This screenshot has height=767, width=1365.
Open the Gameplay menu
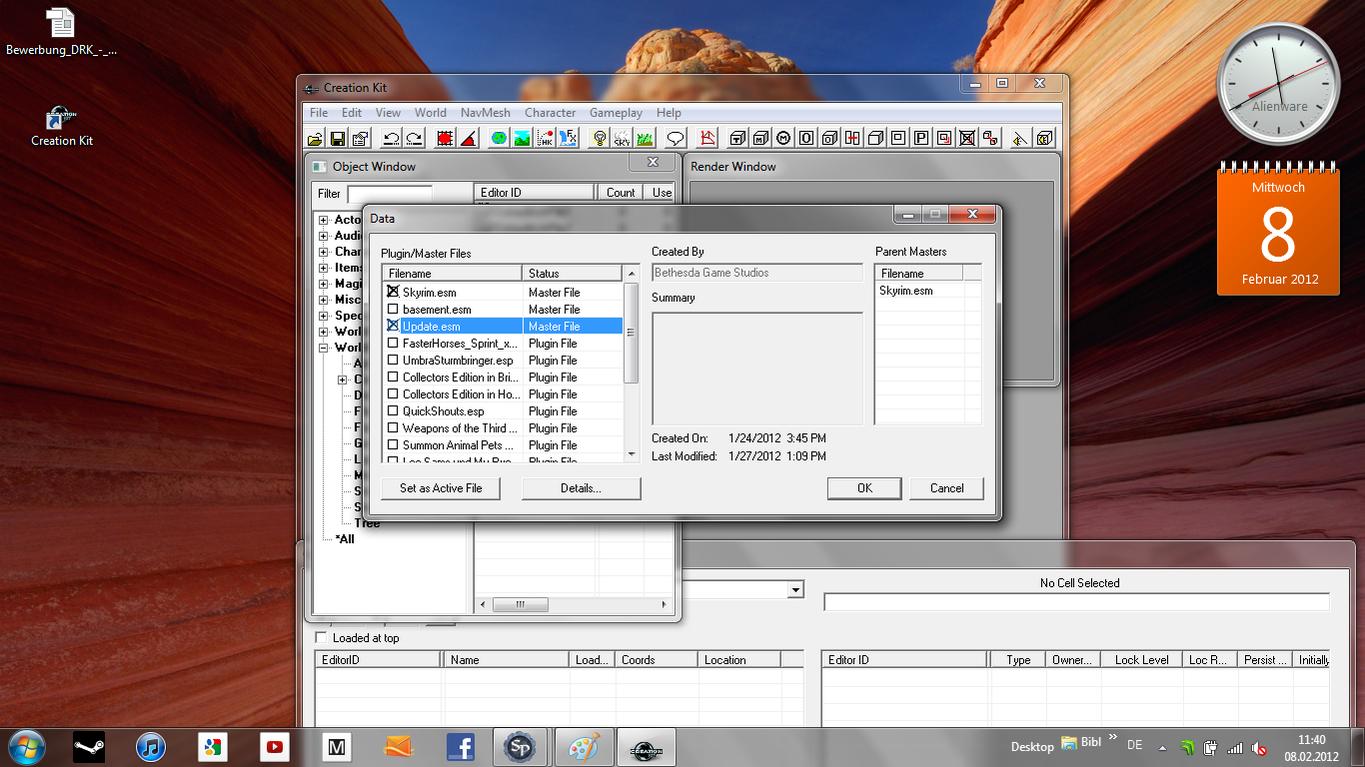pos(616,113)
